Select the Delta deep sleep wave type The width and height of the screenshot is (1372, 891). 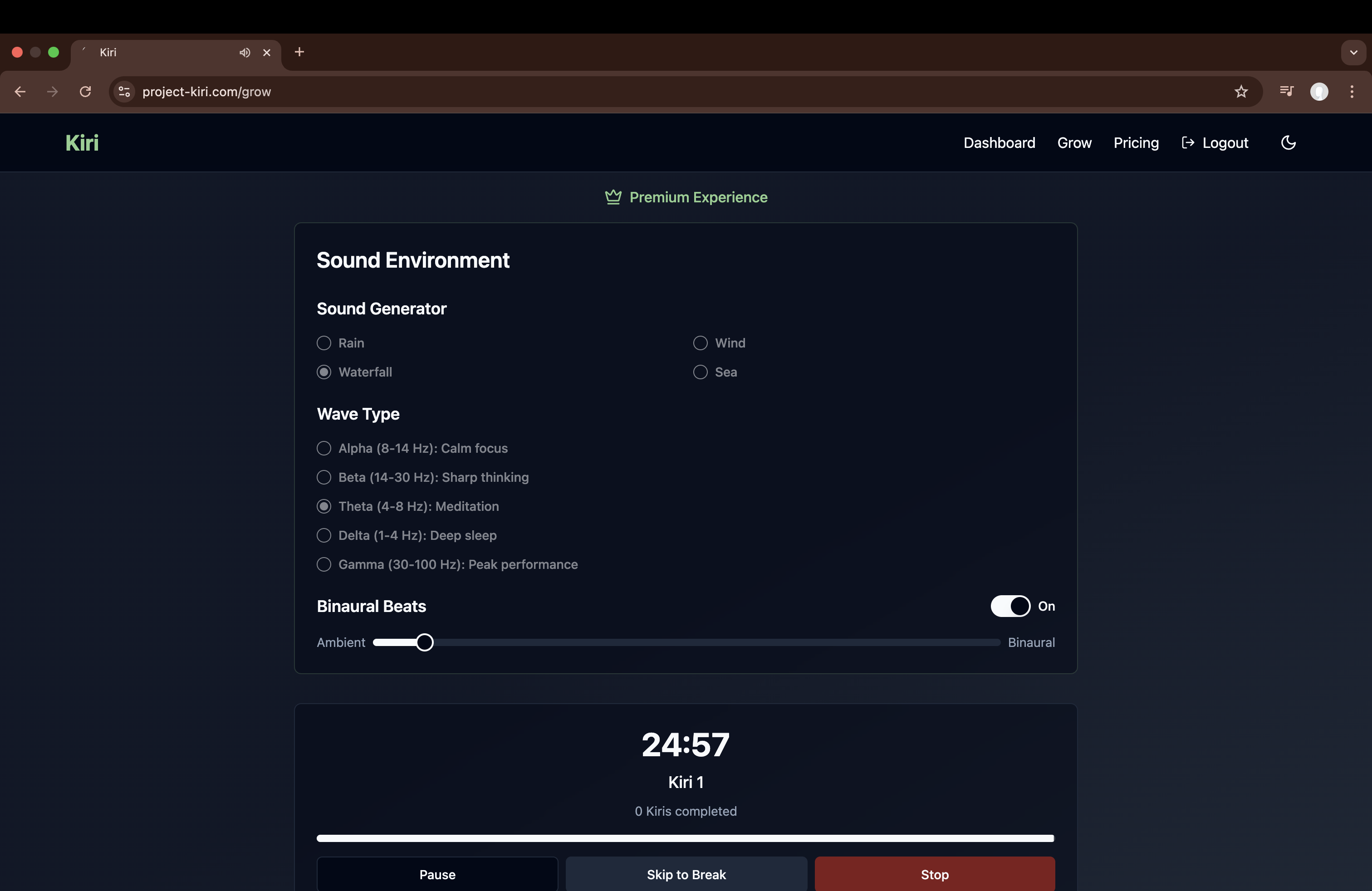pyautogui.click(x=323, y=535)
